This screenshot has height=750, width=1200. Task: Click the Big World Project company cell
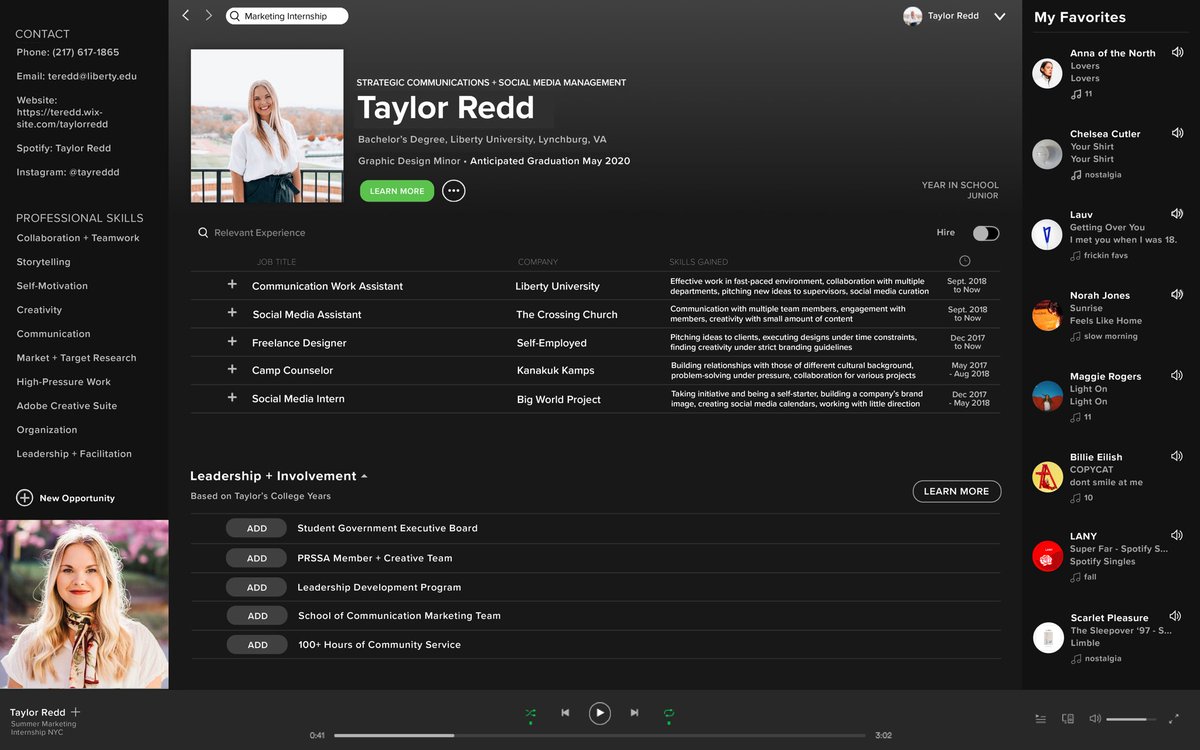click(558, 399)
